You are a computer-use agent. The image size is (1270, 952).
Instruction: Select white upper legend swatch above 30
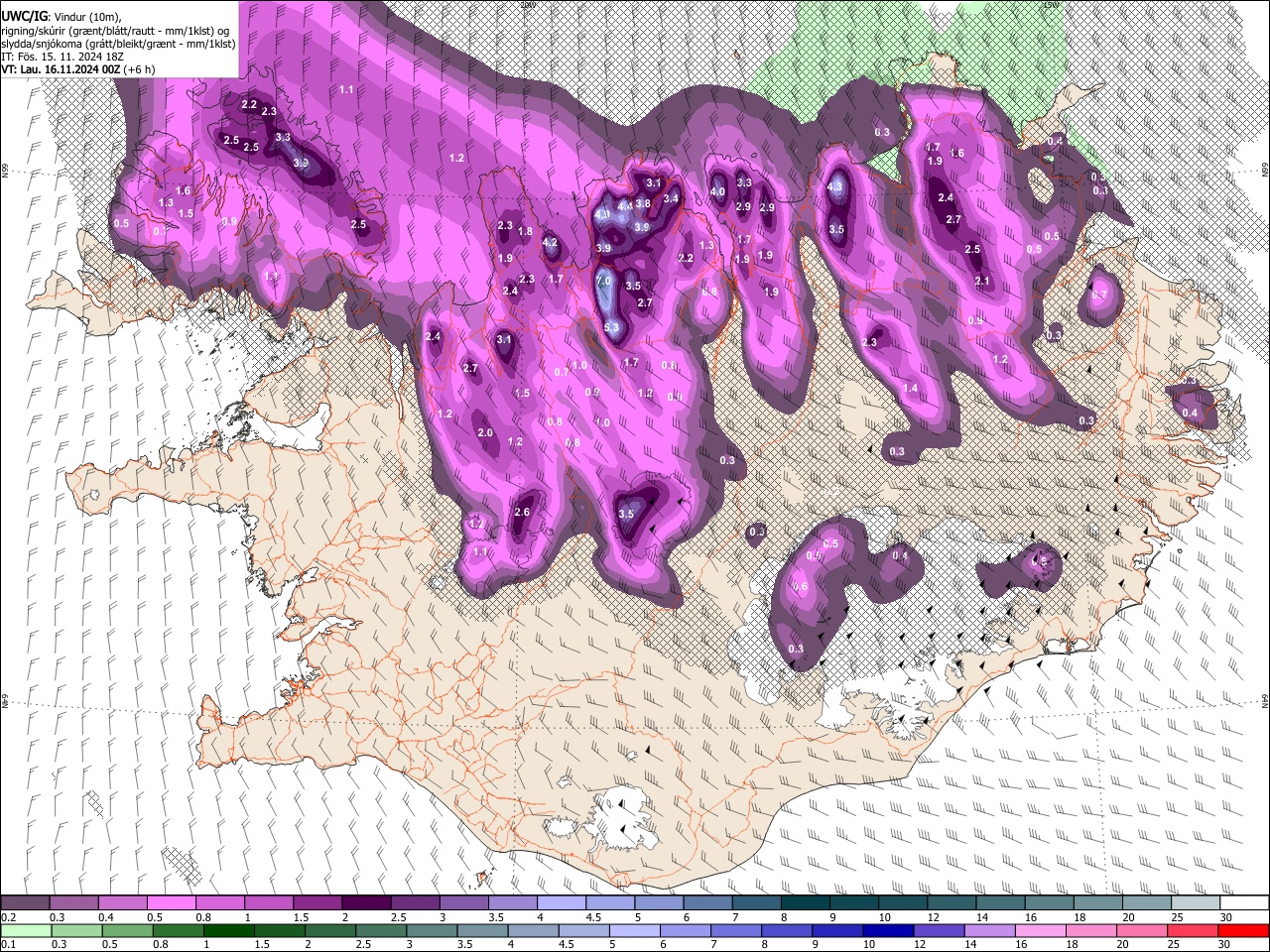click(x=1242, y=903)
